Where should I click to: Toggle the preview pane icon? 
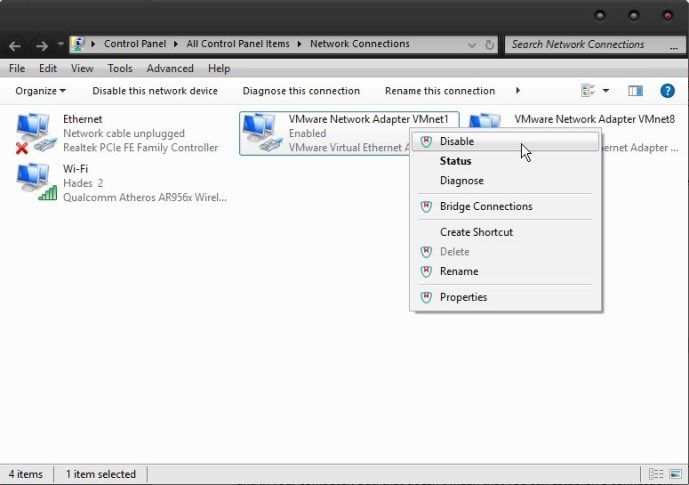click(x=635, y=91)
